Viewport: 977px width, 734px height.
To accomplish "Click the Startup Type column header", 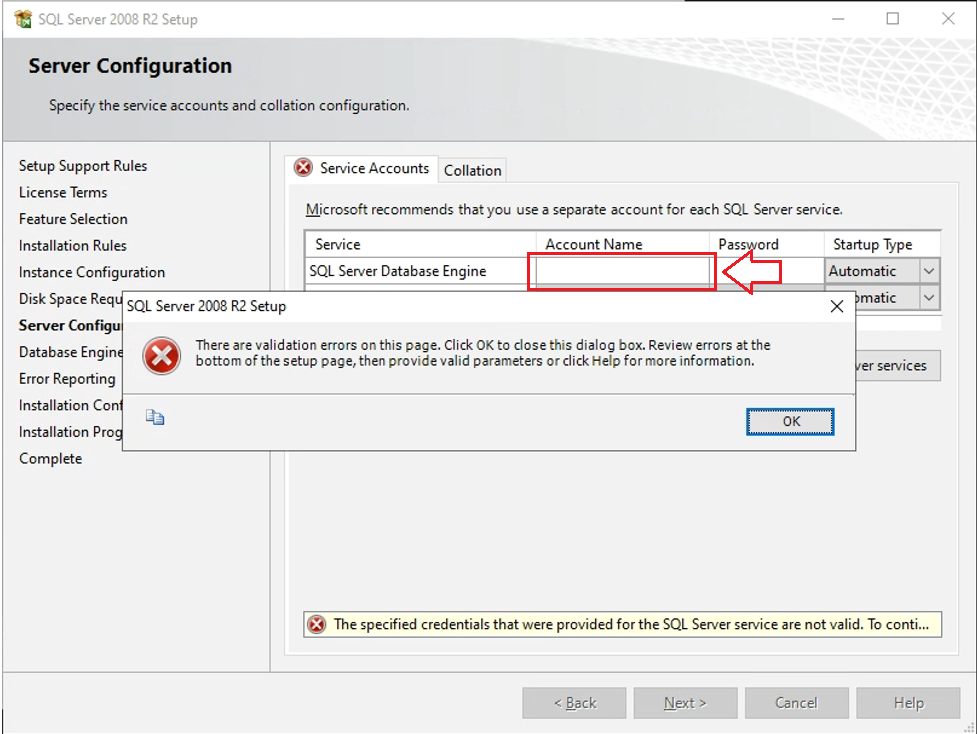I will pyautogui.click(x=882, y=244).
